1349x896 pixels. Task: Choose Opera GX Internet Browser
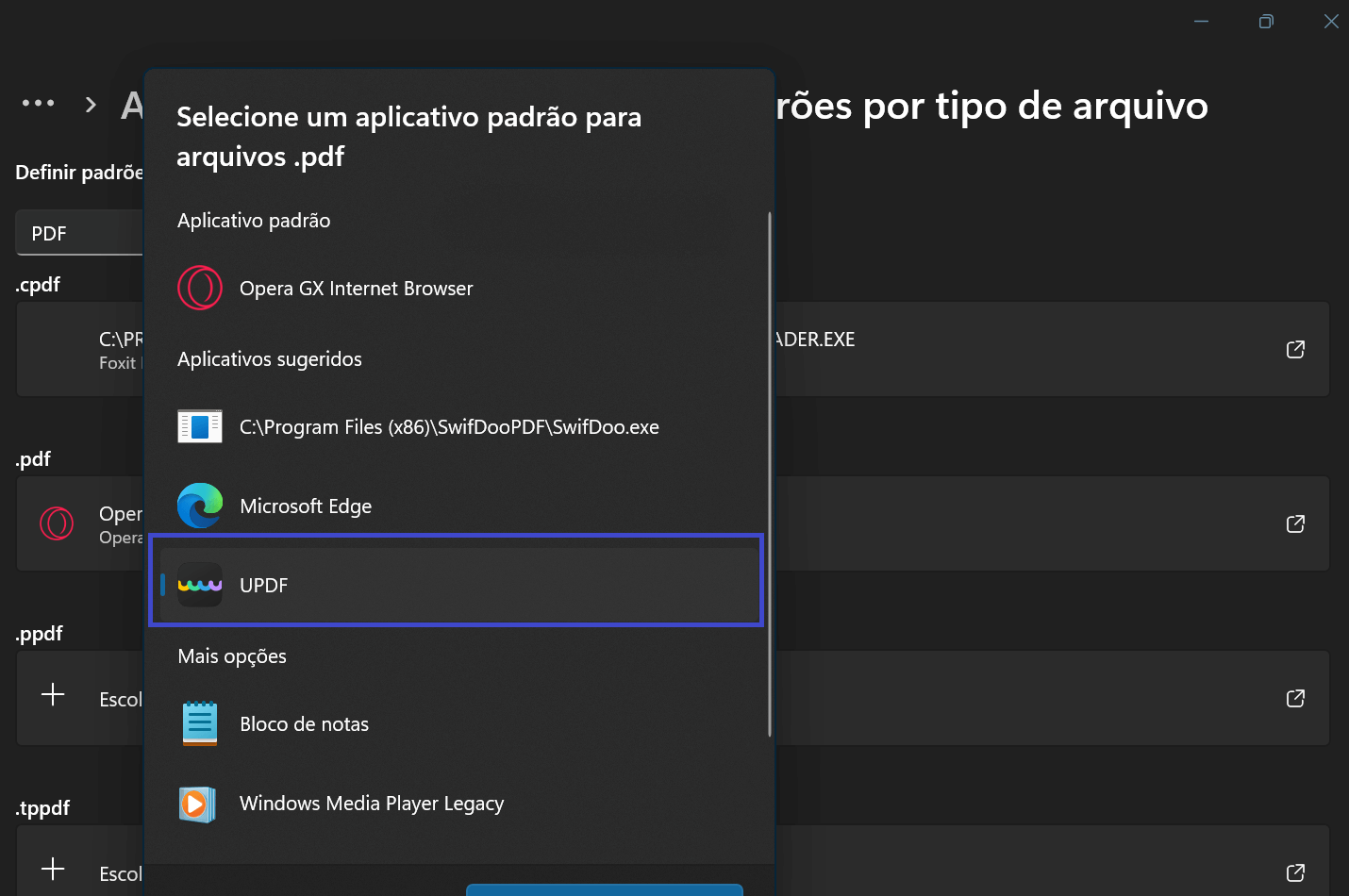459,288
